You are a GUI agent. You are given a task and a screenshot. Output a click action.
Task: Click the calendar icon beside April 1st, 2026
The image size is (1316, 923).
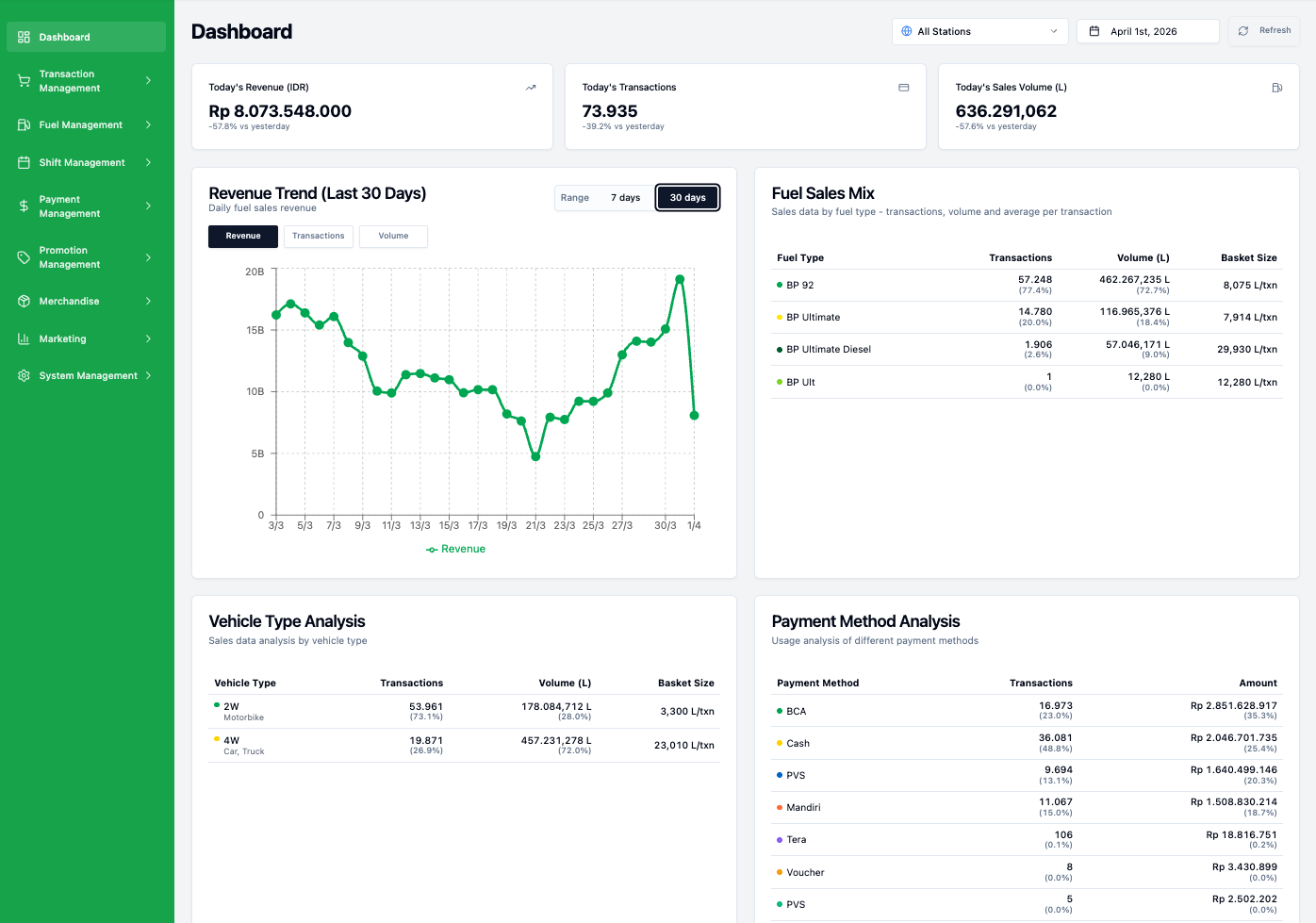click(1094, 31)
